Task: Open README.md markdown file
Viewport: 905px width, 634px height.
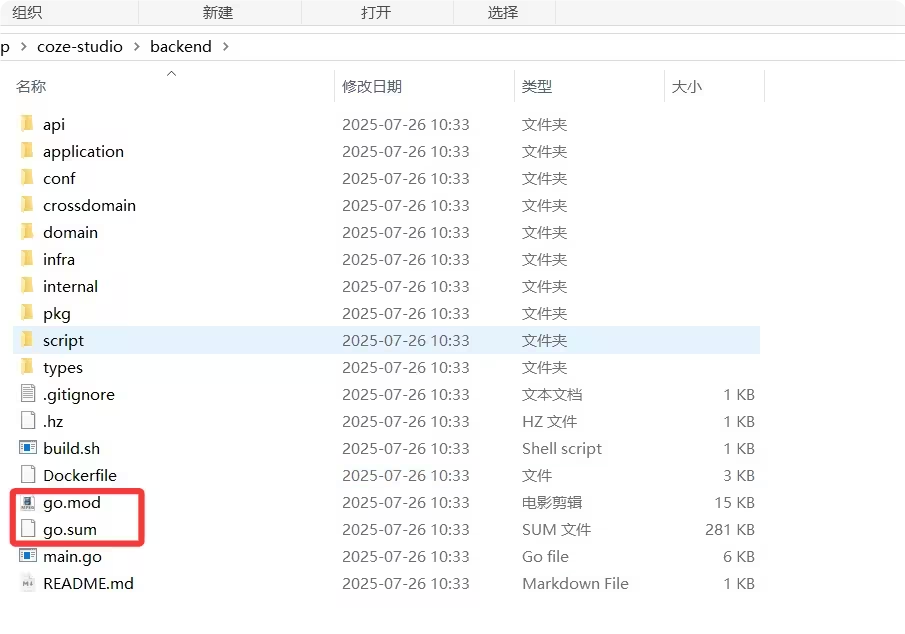Action: [86, 583]
